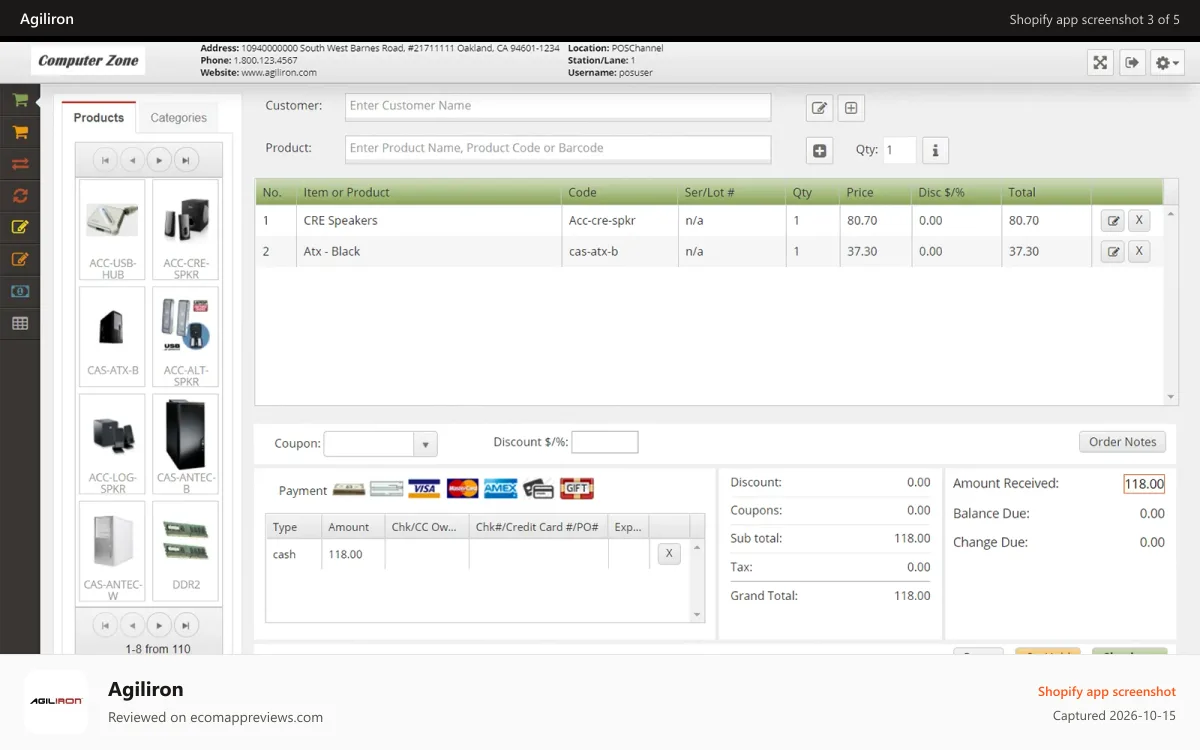The image size is (1200, 750).
Task: Click the orange refresh sync sidebar icon
Action: point(20,196)
